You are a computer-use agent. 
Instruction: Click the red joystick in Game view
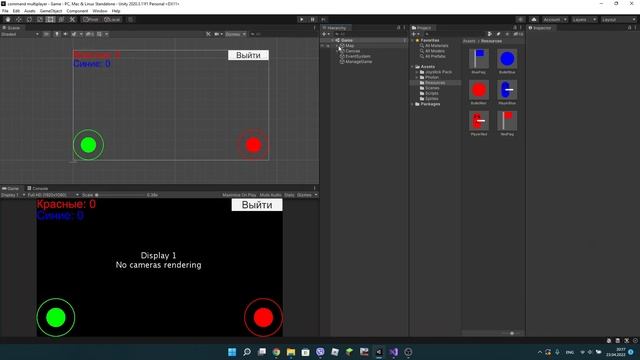coord(263,318)
